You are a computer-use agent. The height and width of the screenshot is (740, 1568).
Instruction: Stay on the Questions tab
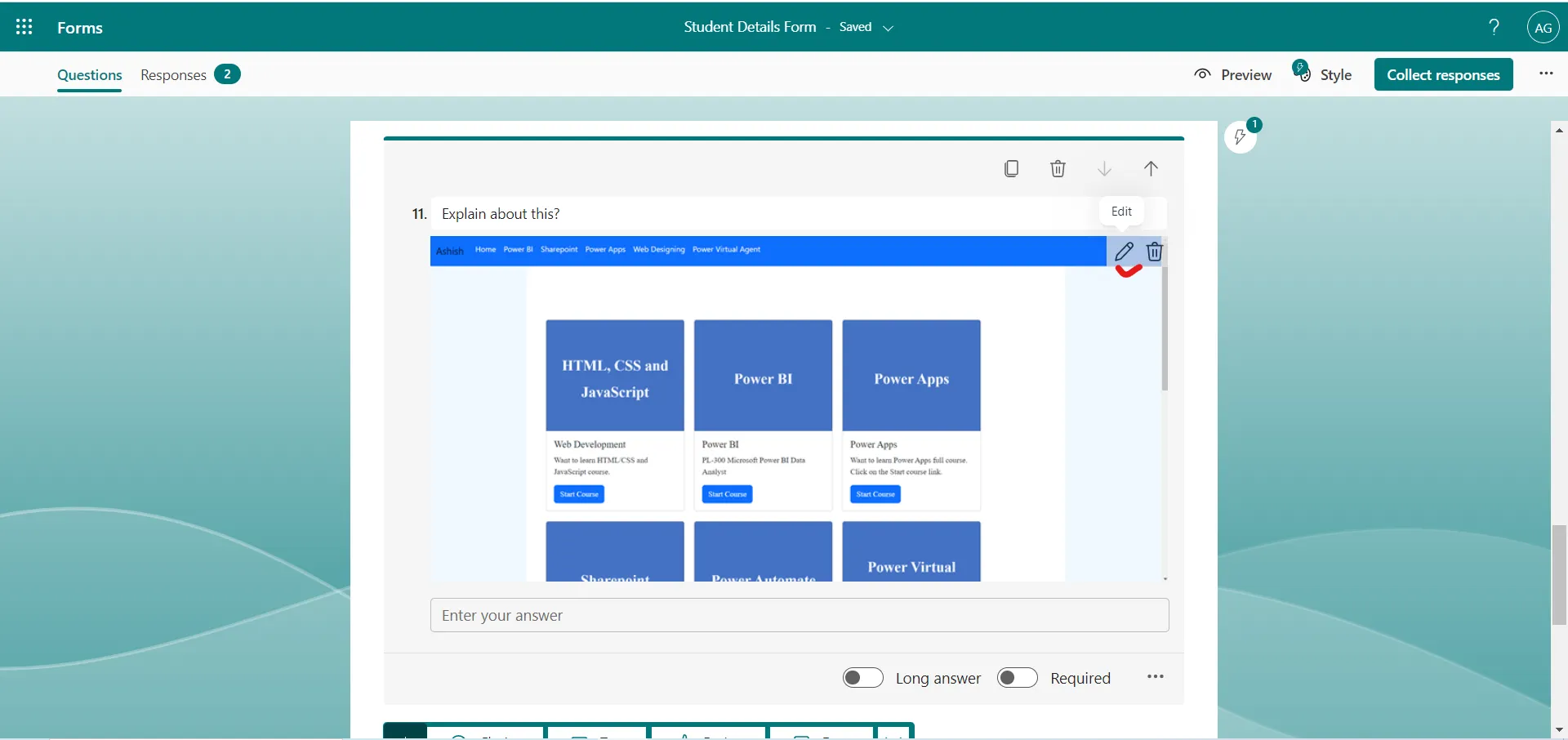88,74
